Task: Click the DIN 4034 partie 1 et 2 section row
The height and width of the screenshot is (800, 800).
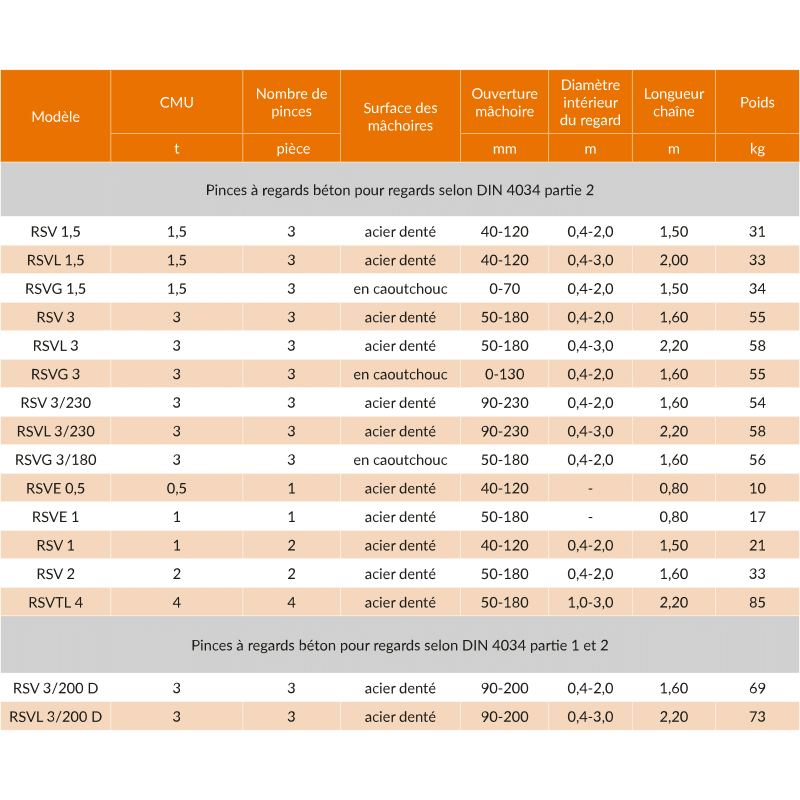Action: (x=400, y=645)
